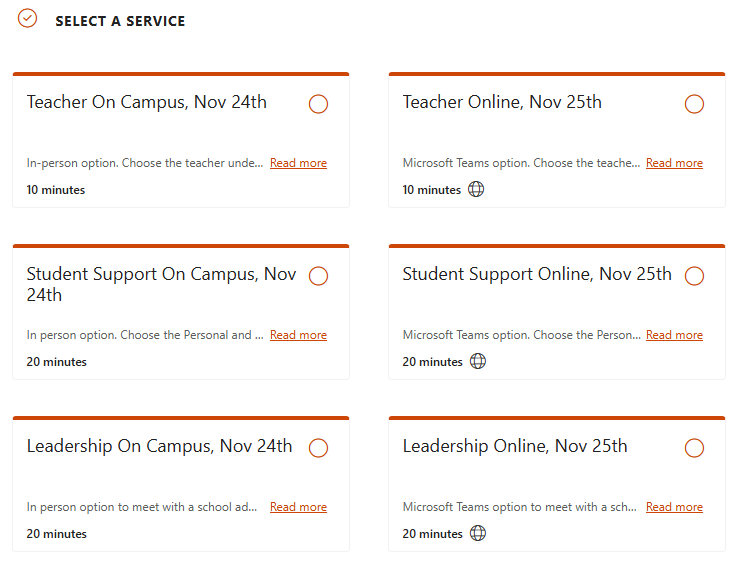Click the Select a Service heading
The height and width of the screenshot is (564, 737).
(x=120, y=21)
